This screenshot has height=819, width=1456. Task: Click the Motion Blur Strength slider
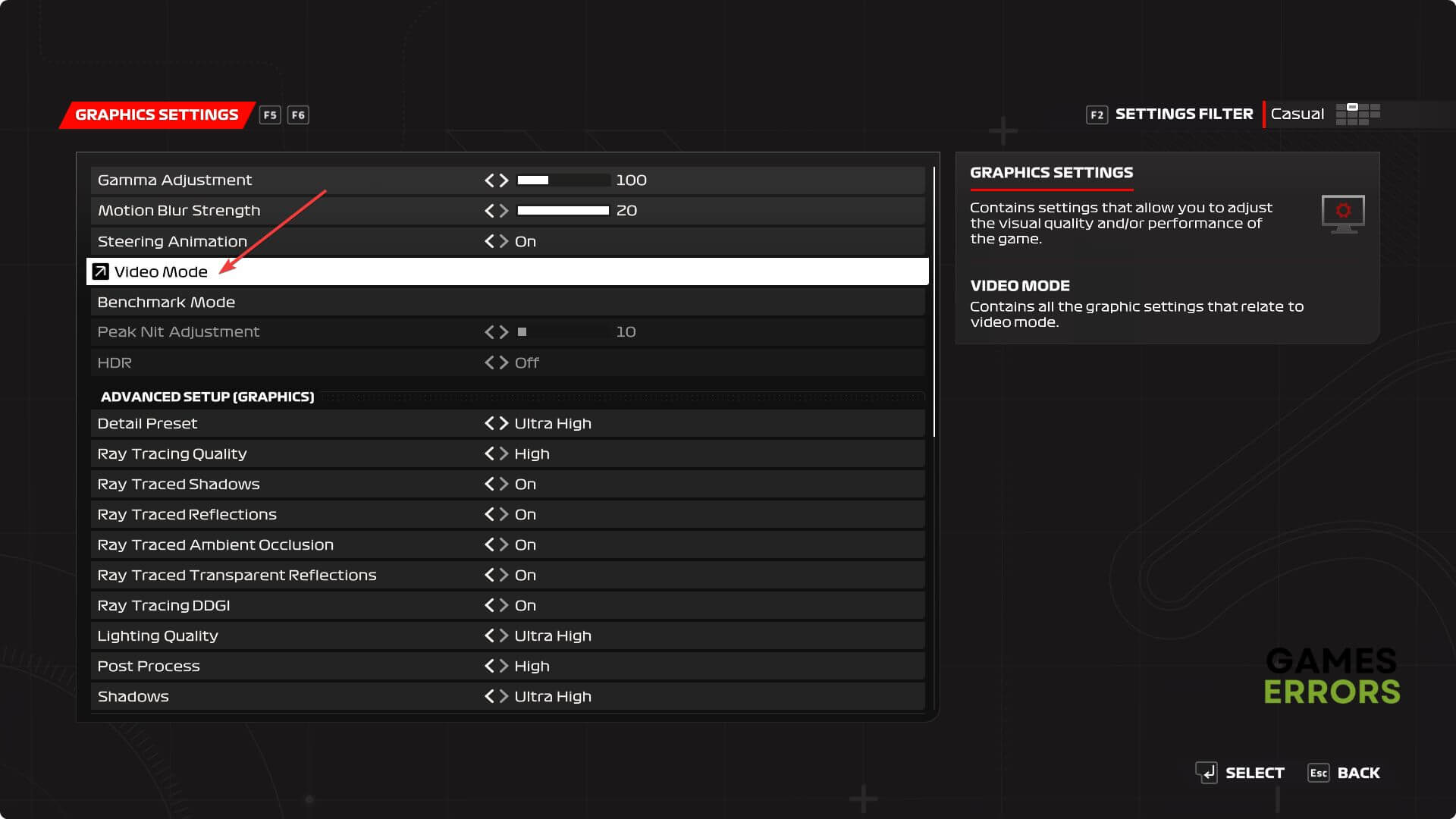point(563,211)
